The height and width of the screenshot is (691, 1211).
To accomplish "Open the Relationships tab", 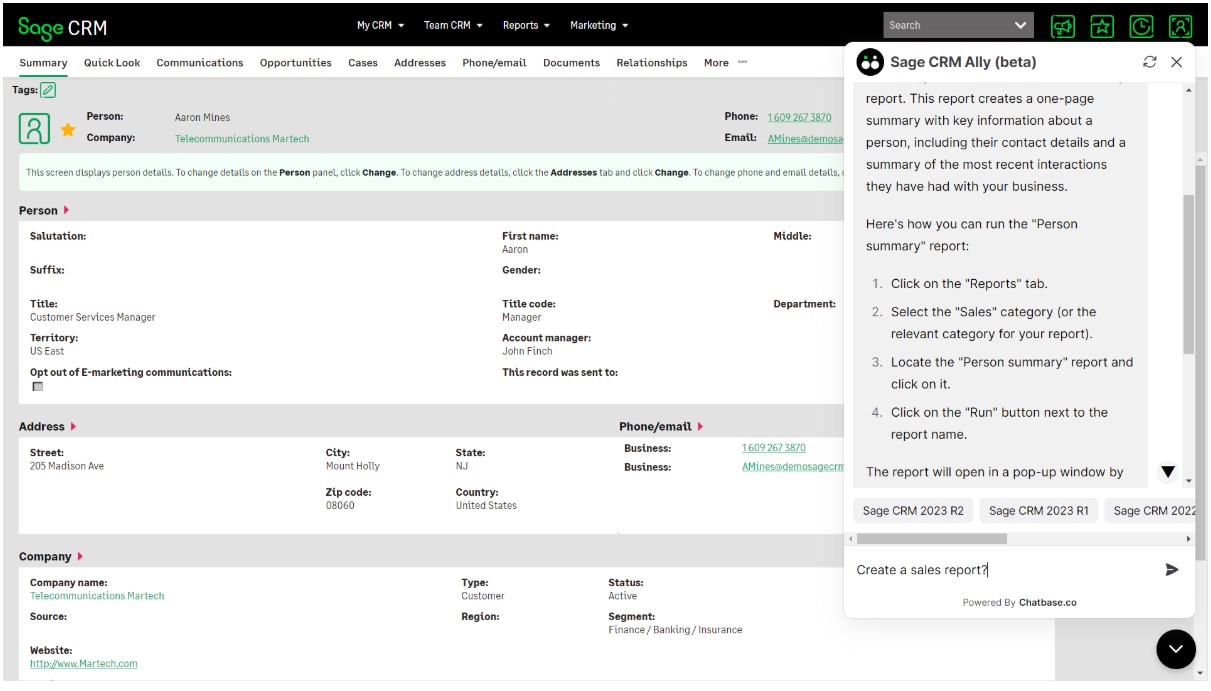I will click(652, 63).
